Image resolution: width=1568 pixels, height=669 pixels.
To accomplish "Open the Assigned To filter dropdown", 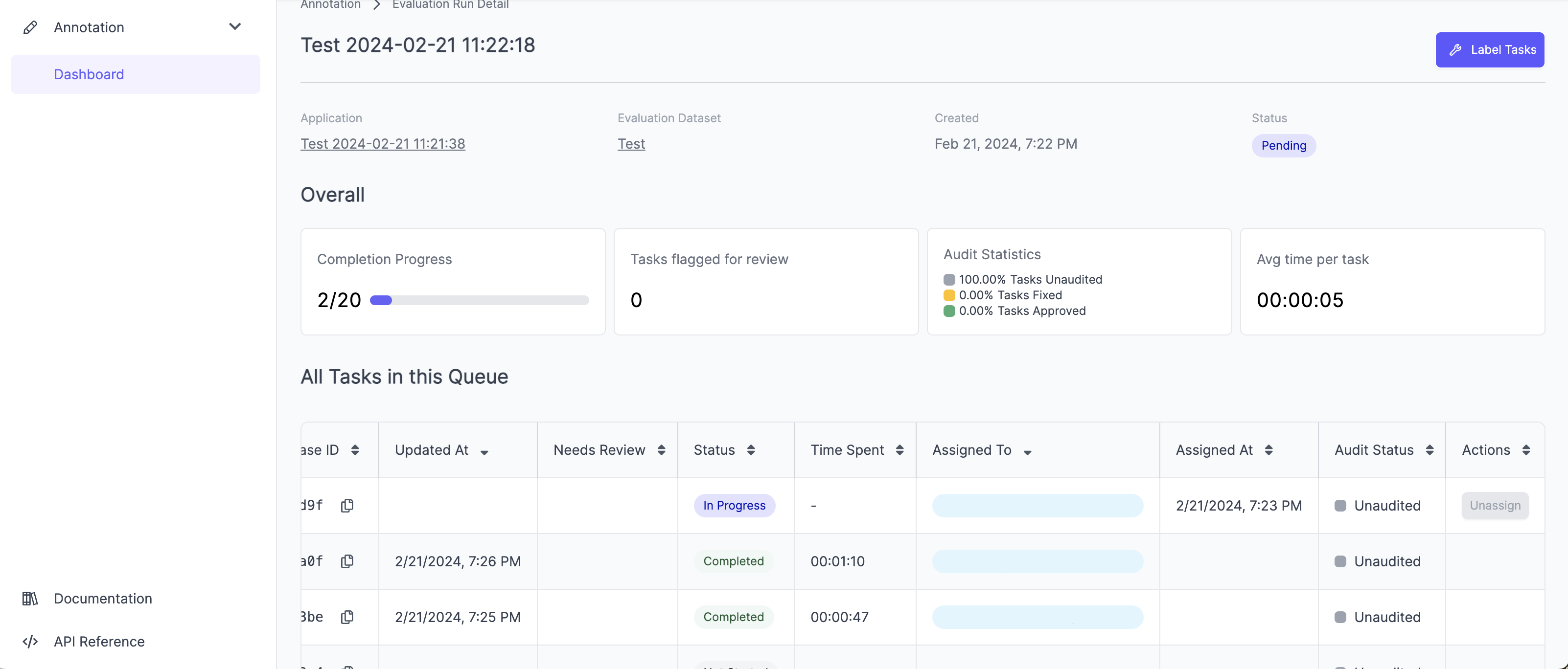I will pyautogui.click(x=1028, y=452).
